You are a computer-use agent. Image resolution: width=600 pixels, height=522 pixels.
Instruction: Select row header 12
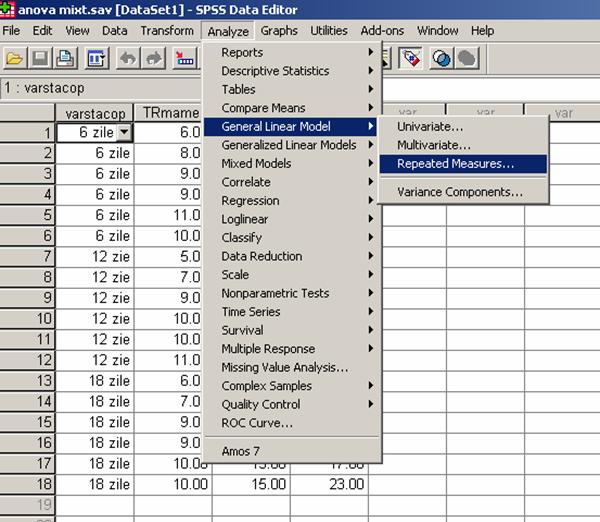pos(28,360)
